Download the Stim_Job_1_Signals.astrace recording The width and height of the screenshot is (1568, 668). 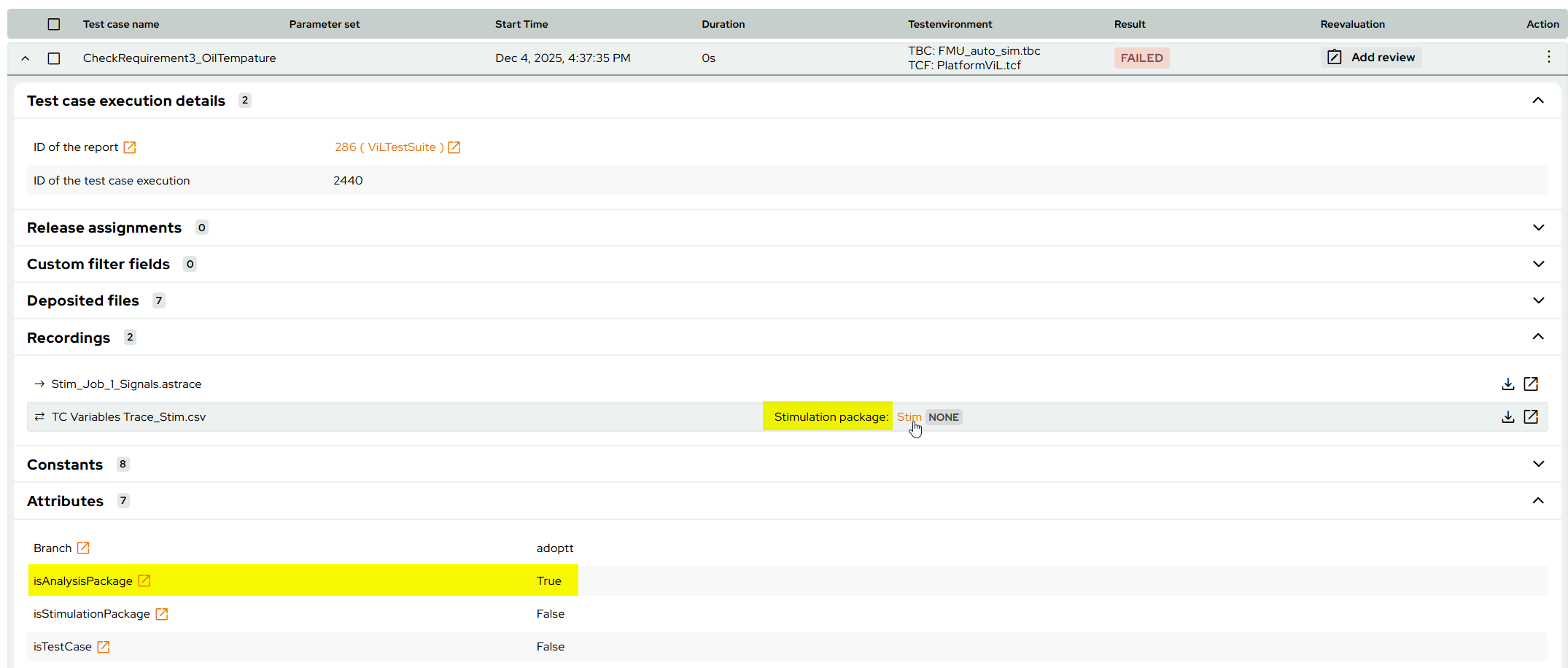[1507, 384]
